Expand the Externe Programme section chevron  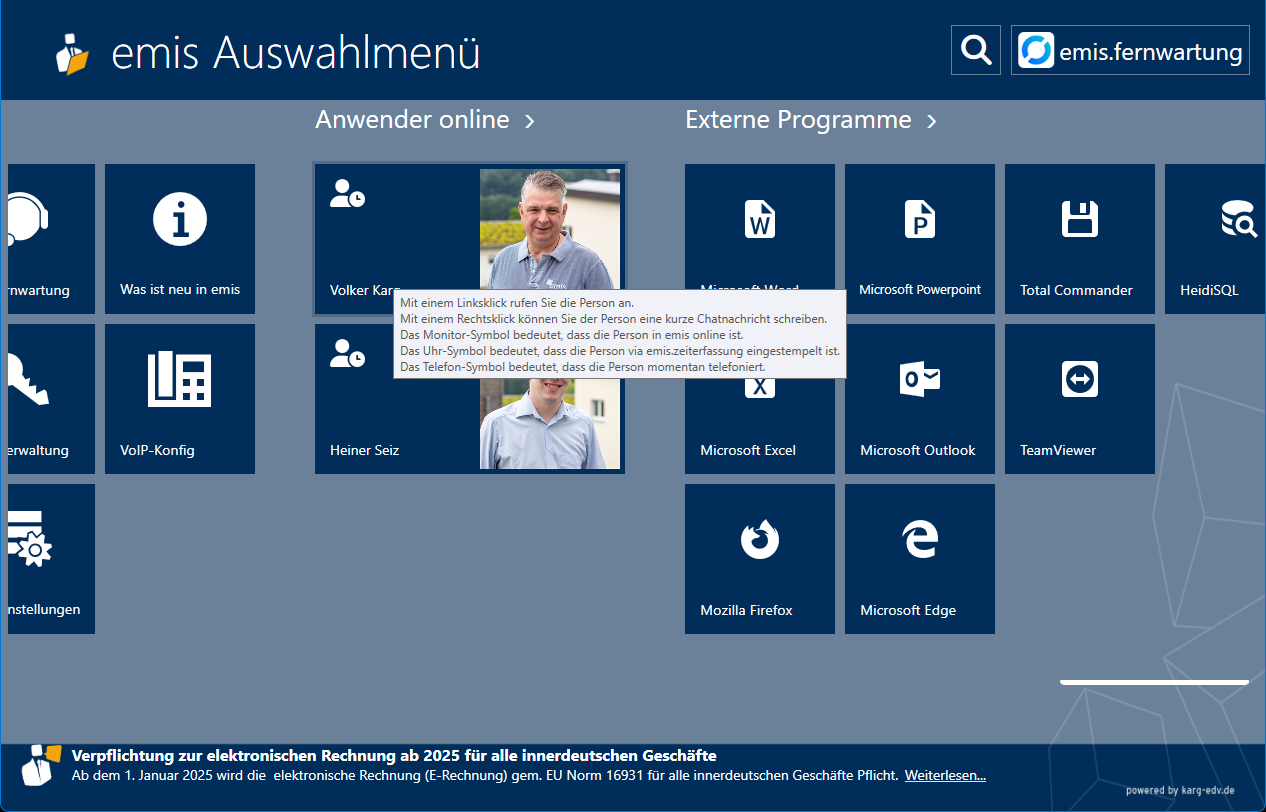point(932,121)
